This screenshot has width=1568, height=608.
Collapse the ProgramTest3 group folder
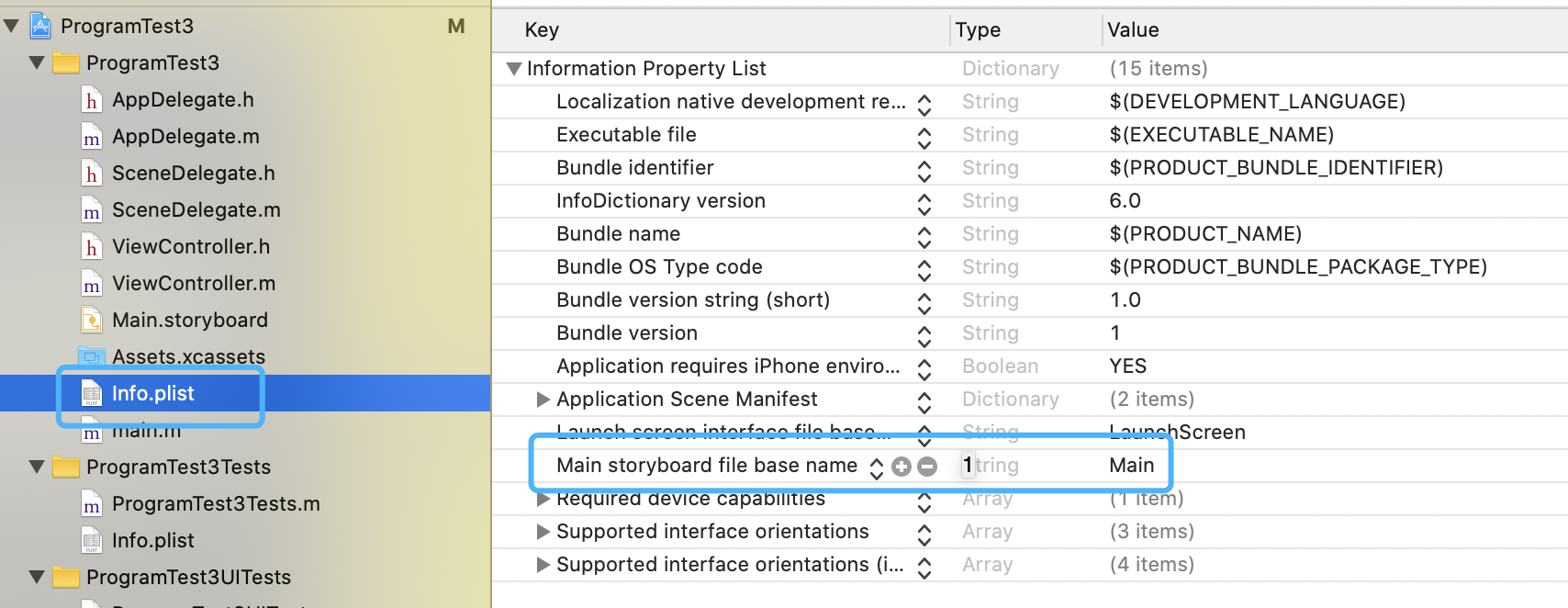[37, 63]
